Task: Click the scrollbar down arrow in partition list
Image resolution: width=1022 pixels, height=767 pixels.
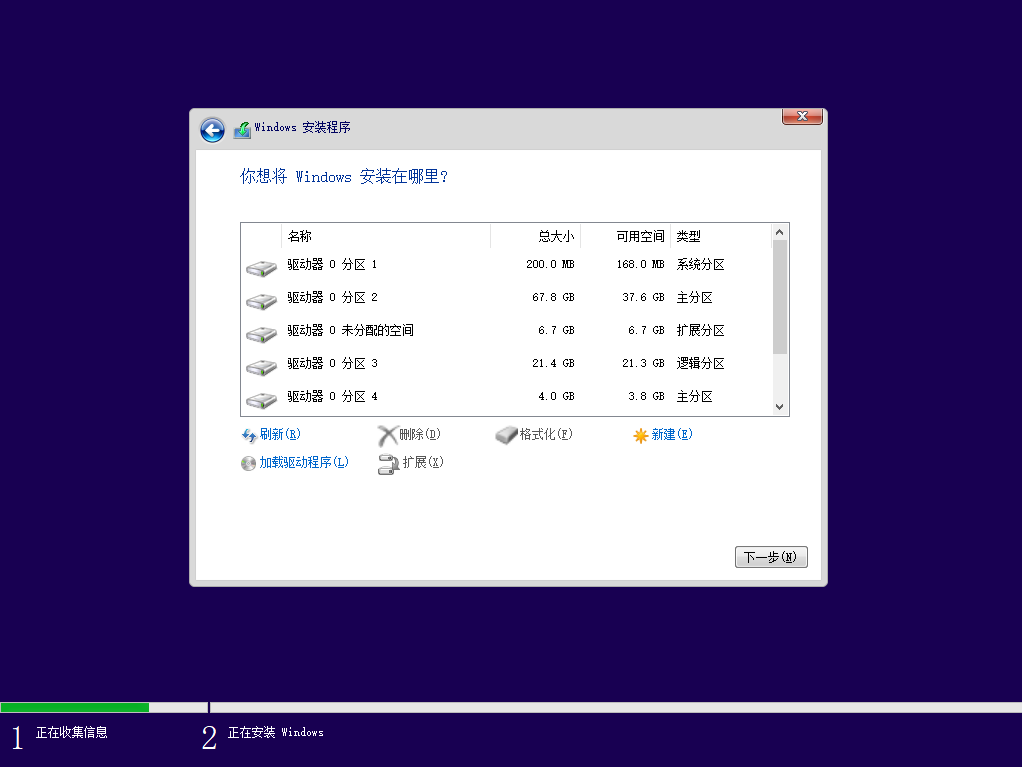Action: tap(780, 408)
